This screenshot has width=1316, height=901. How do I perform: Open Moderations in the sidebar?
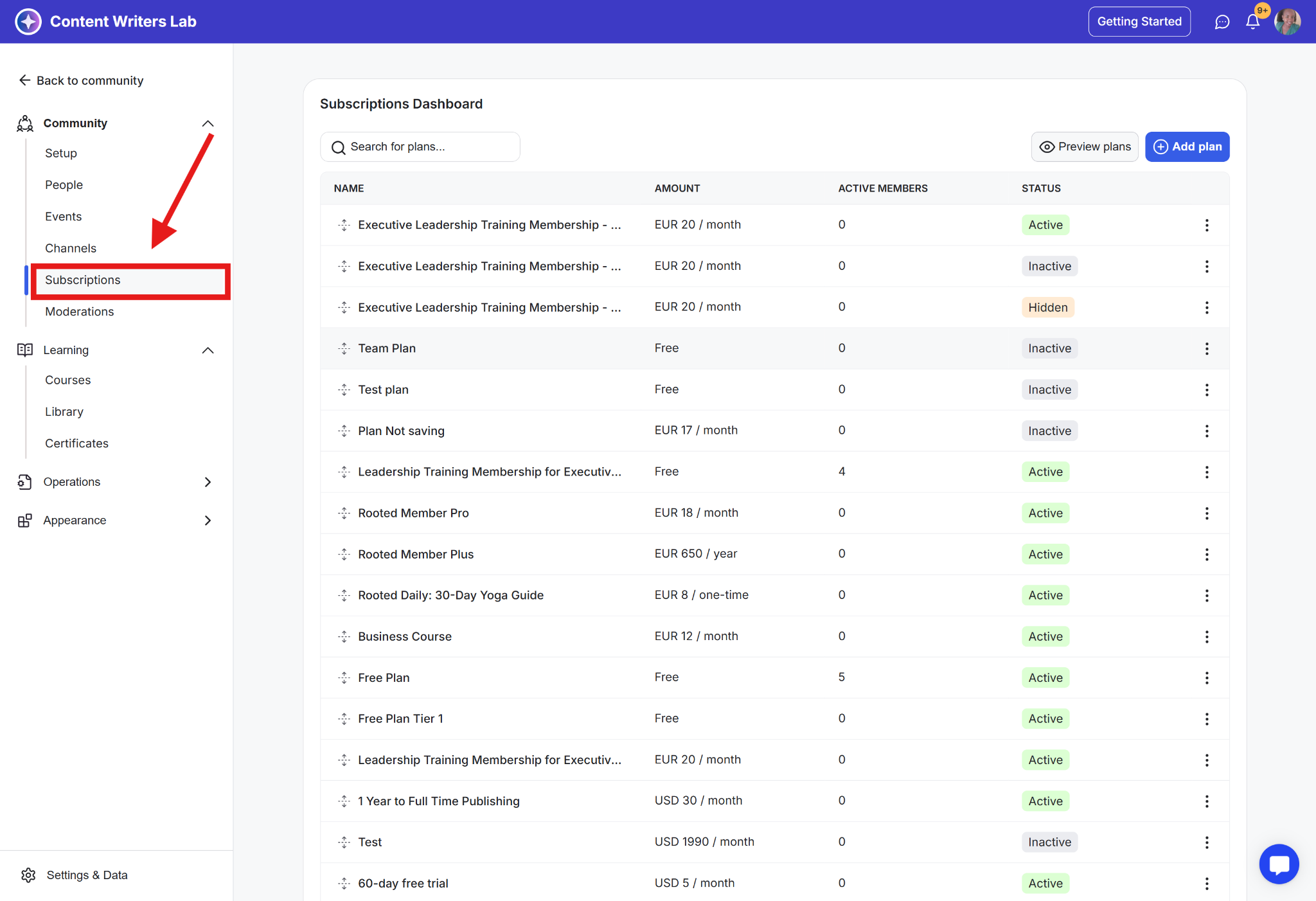coord(80,312)
